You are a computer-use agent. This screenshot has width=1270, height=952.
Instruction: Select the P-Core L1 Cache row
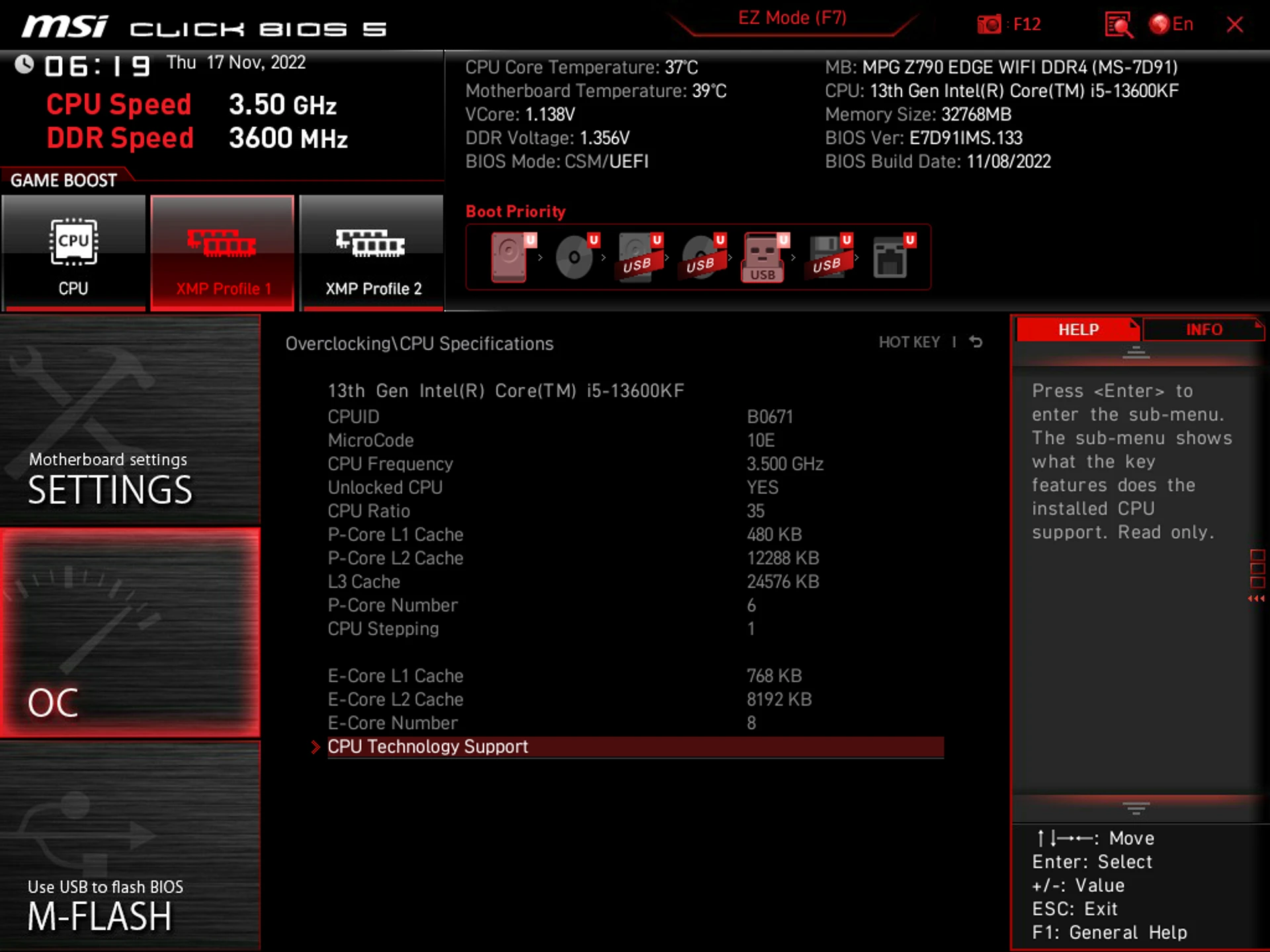point(635,534)
